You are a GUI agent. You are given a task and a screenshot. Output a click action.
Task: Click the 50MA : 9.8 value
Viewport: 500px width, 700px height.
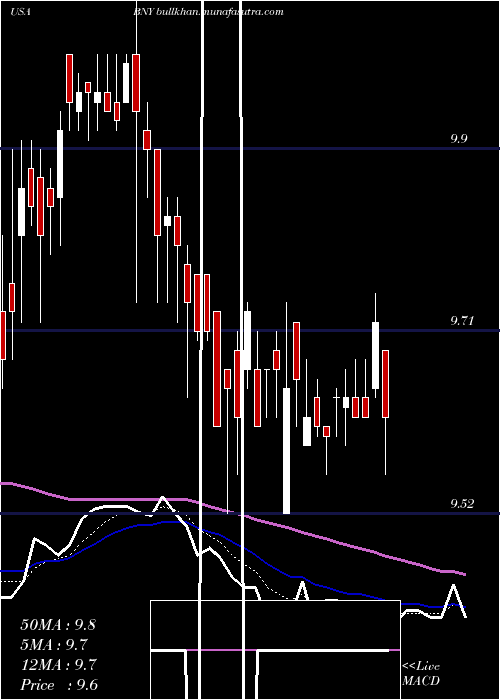tap(58, 625)
